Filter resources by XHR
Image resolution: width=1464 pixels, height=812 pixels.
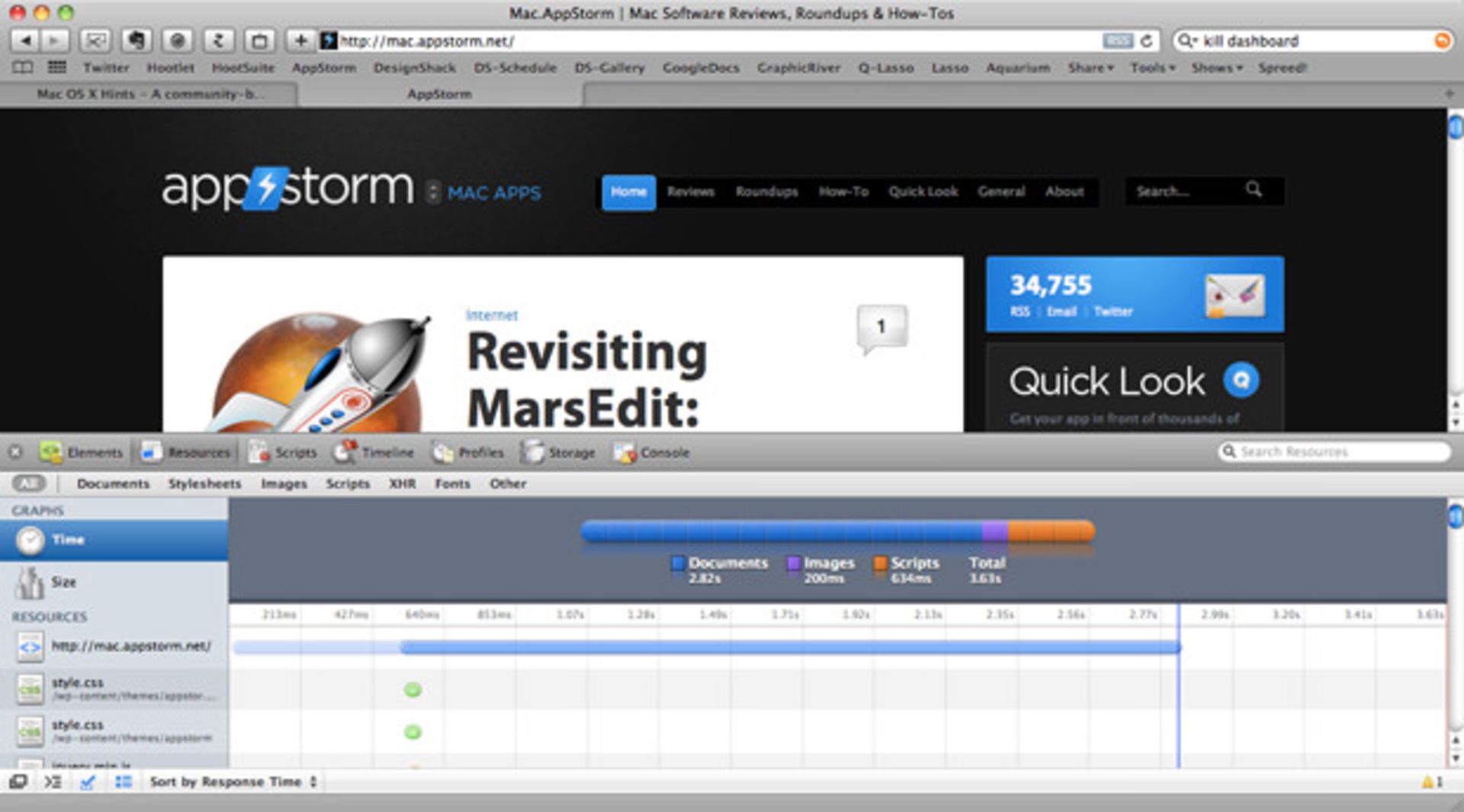[x=403, y=483]
